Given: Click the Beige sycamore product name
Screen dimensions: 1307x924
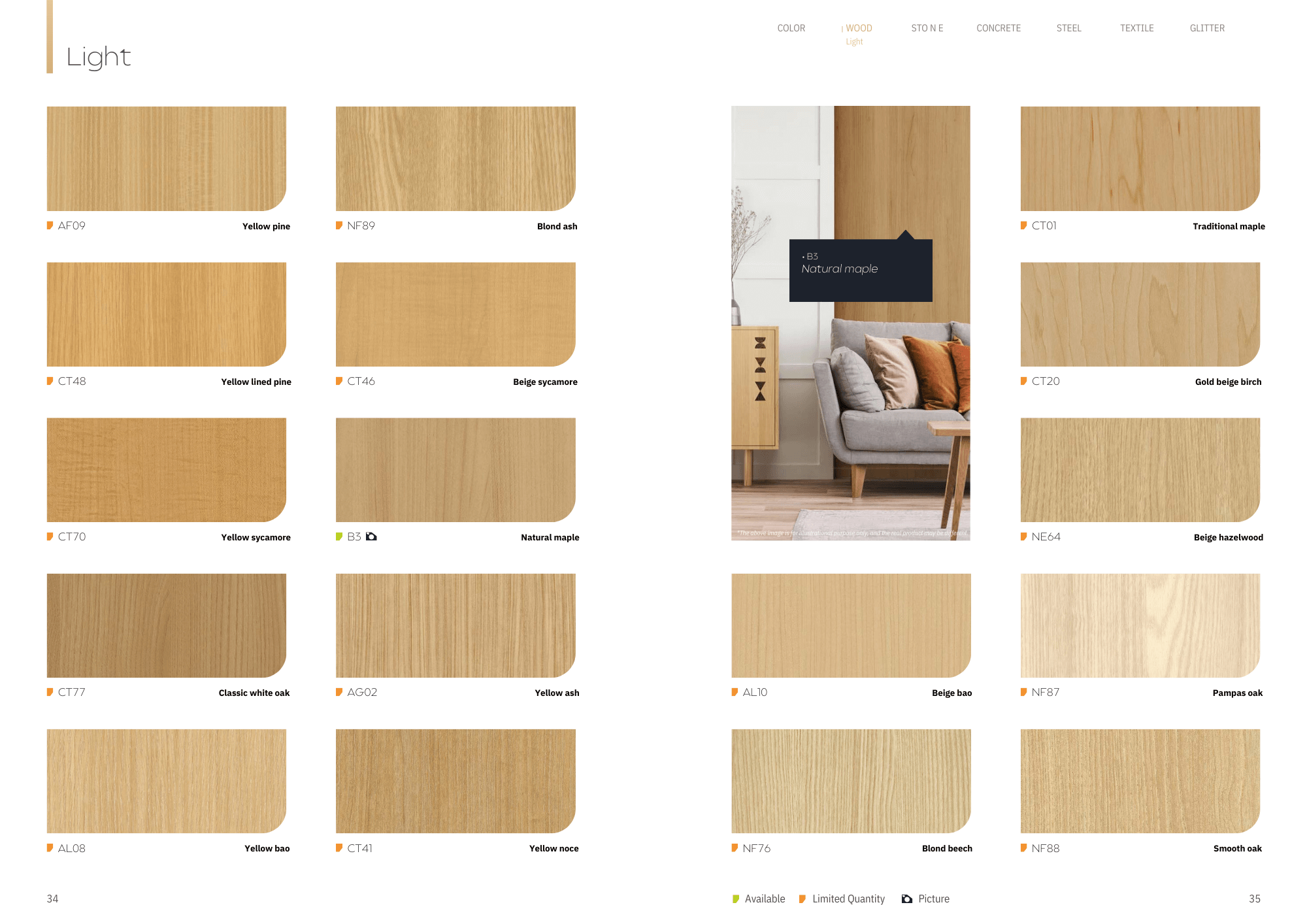Looking at the screenshot, I should click(x=545, y=382).
